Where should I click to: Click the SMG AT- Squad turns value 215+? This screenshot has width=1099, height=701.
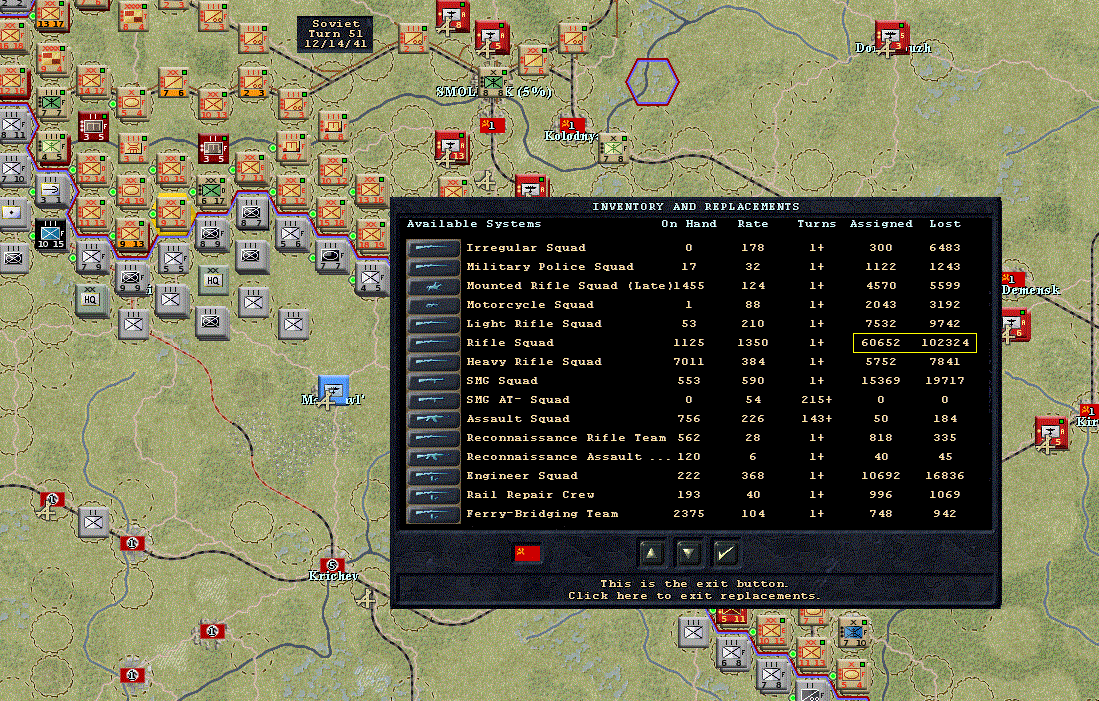(817, 400)
